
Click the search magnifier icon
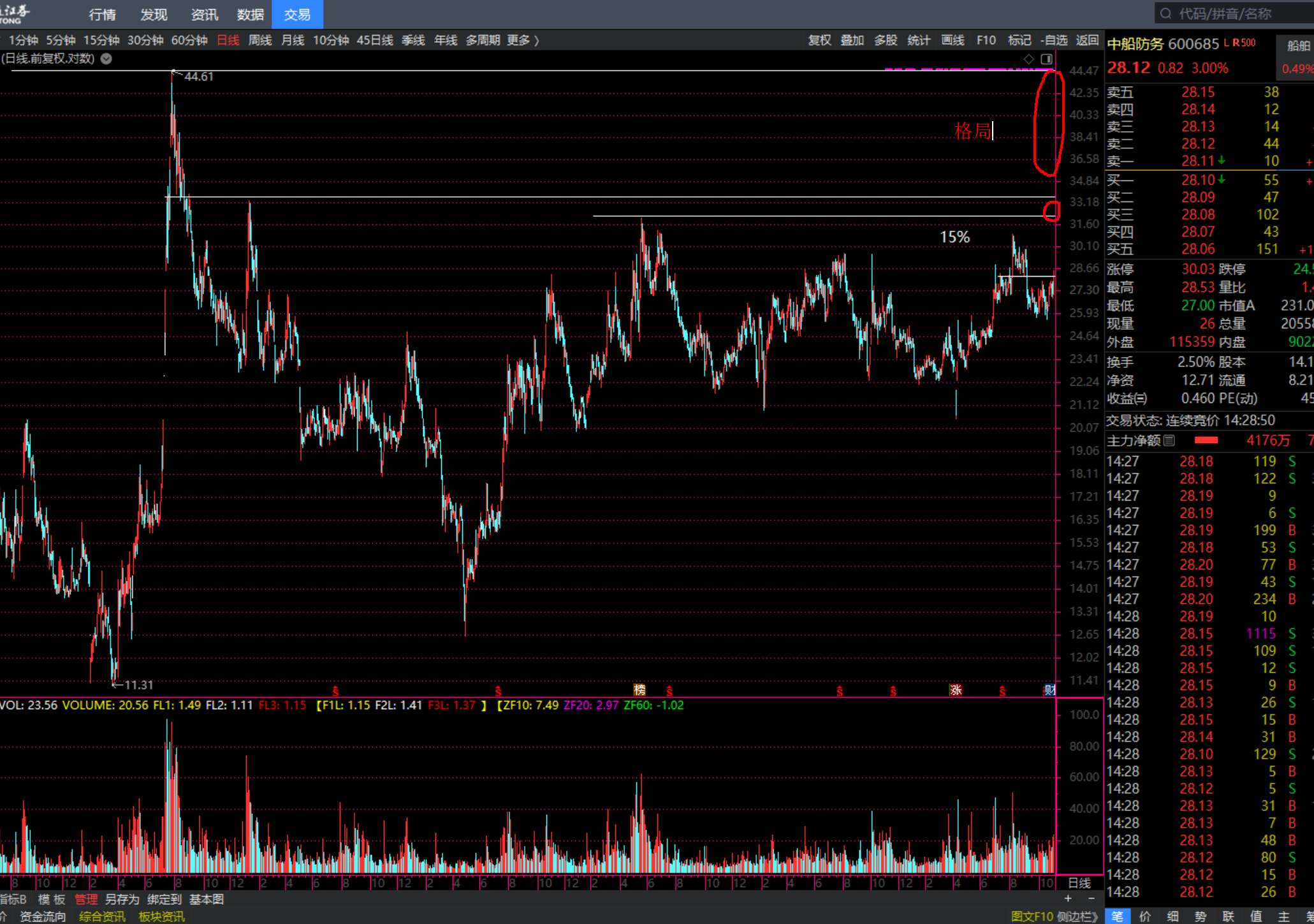pyautogui.click(x=1165, y=13)
